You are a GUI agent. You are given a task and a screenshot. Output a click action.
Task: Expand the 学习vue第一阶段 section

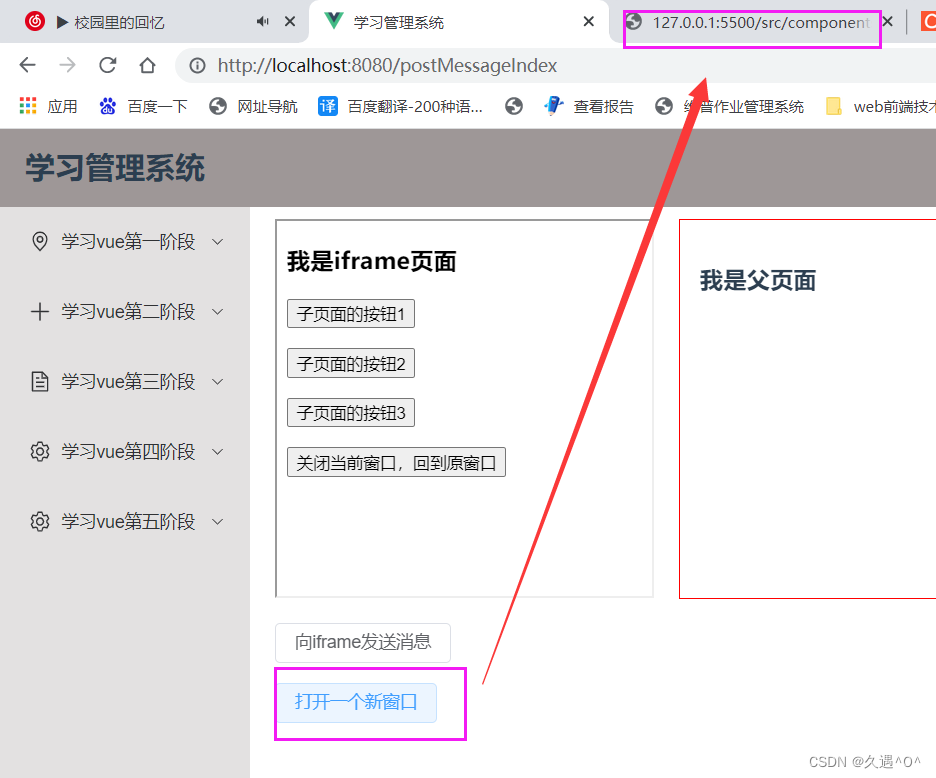[218, 241]
